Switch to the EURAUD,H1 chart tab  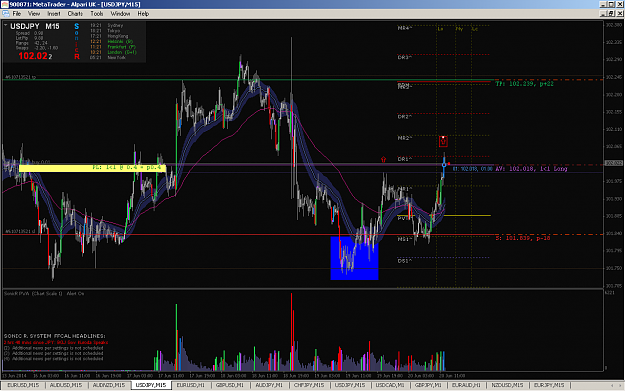click(x=466, y=385)
